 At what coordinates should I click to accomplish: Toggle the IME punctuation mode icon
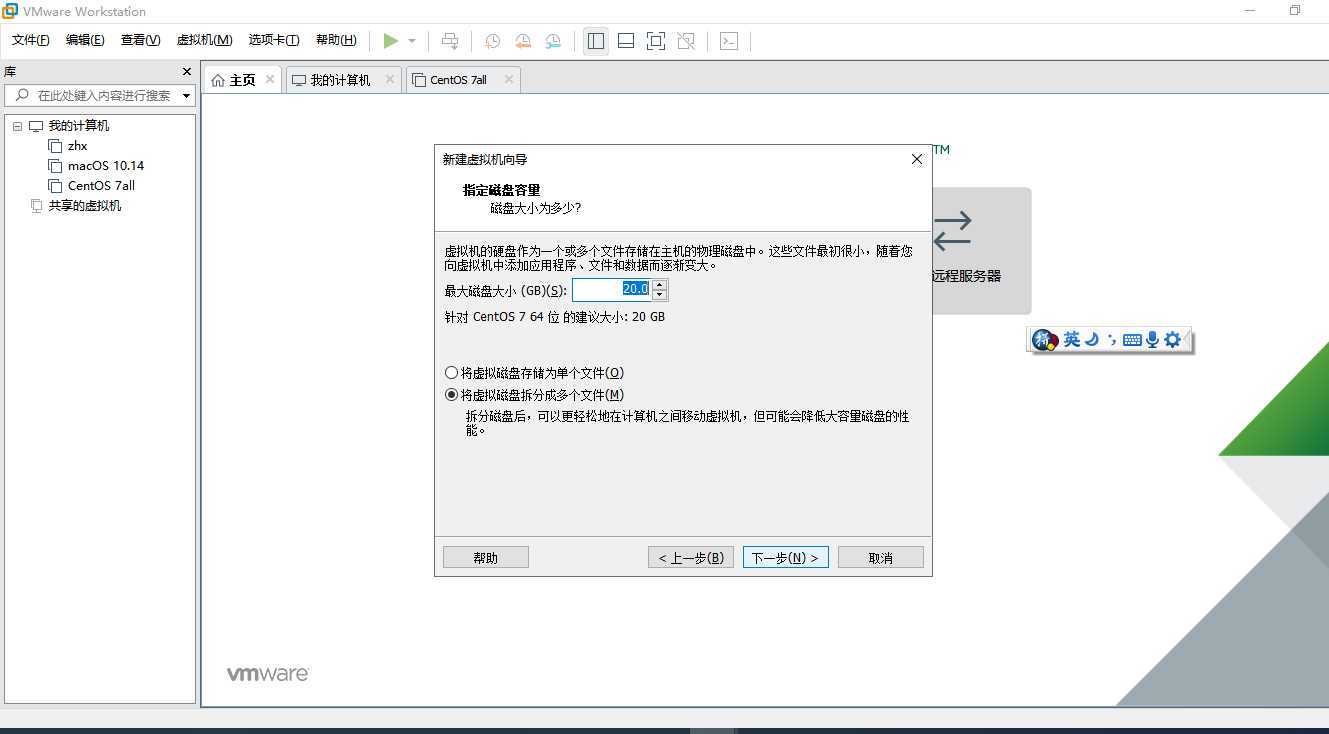pos(1111,340)
